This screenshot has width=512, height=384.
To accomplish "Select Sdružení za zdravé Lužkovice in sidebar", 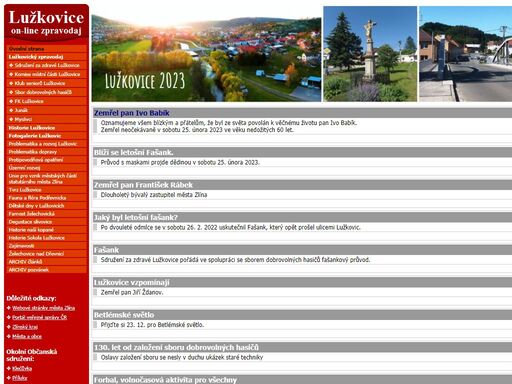I will 47,65.
